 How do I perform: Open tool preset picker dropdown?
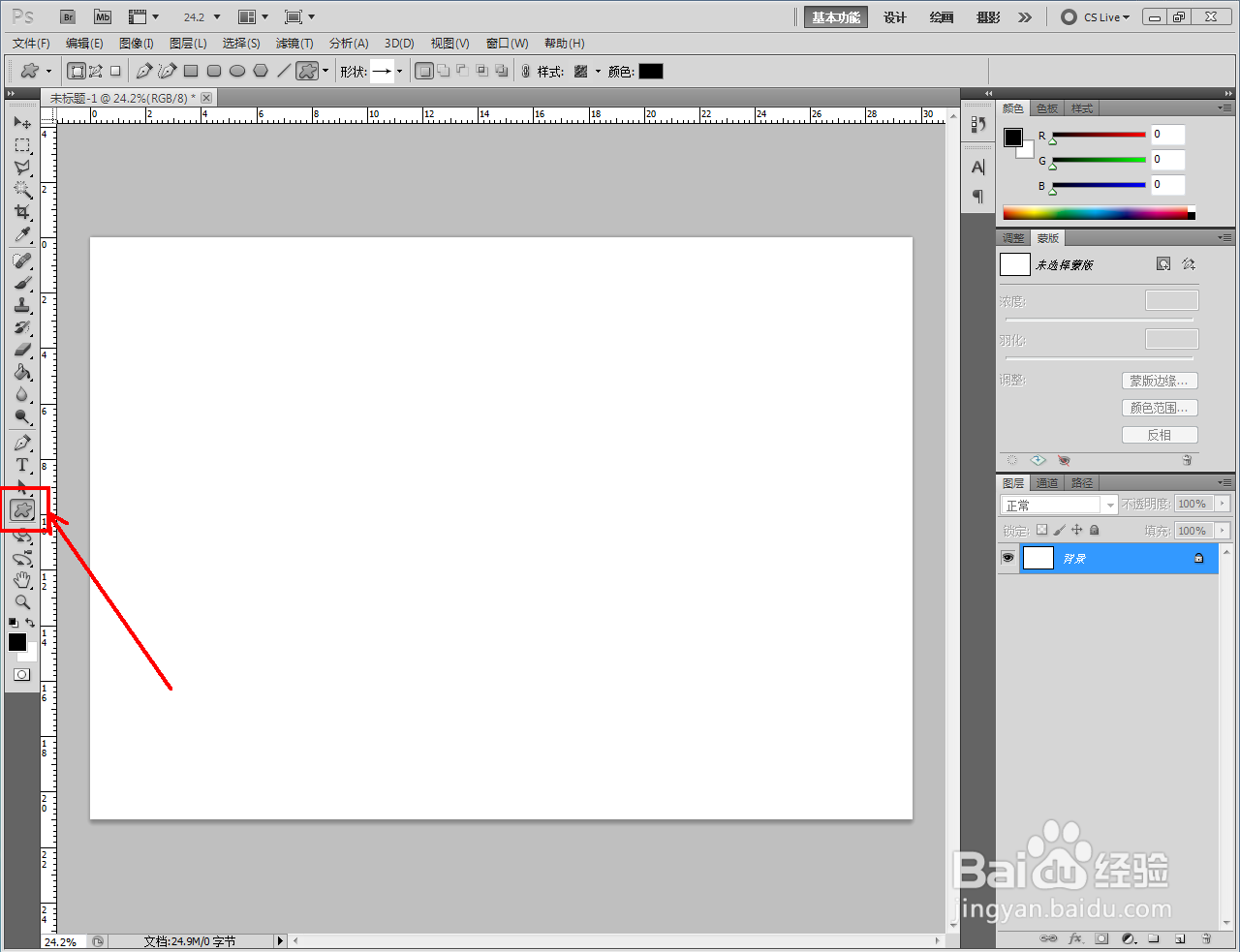coord(48,71)
